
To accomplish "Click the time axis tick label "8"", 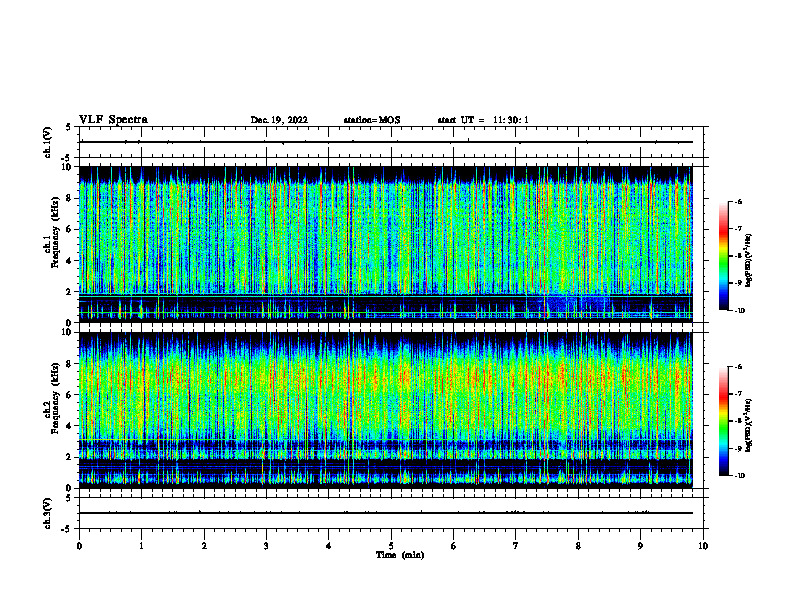I will pyautogui.click(x=578, y=546).
